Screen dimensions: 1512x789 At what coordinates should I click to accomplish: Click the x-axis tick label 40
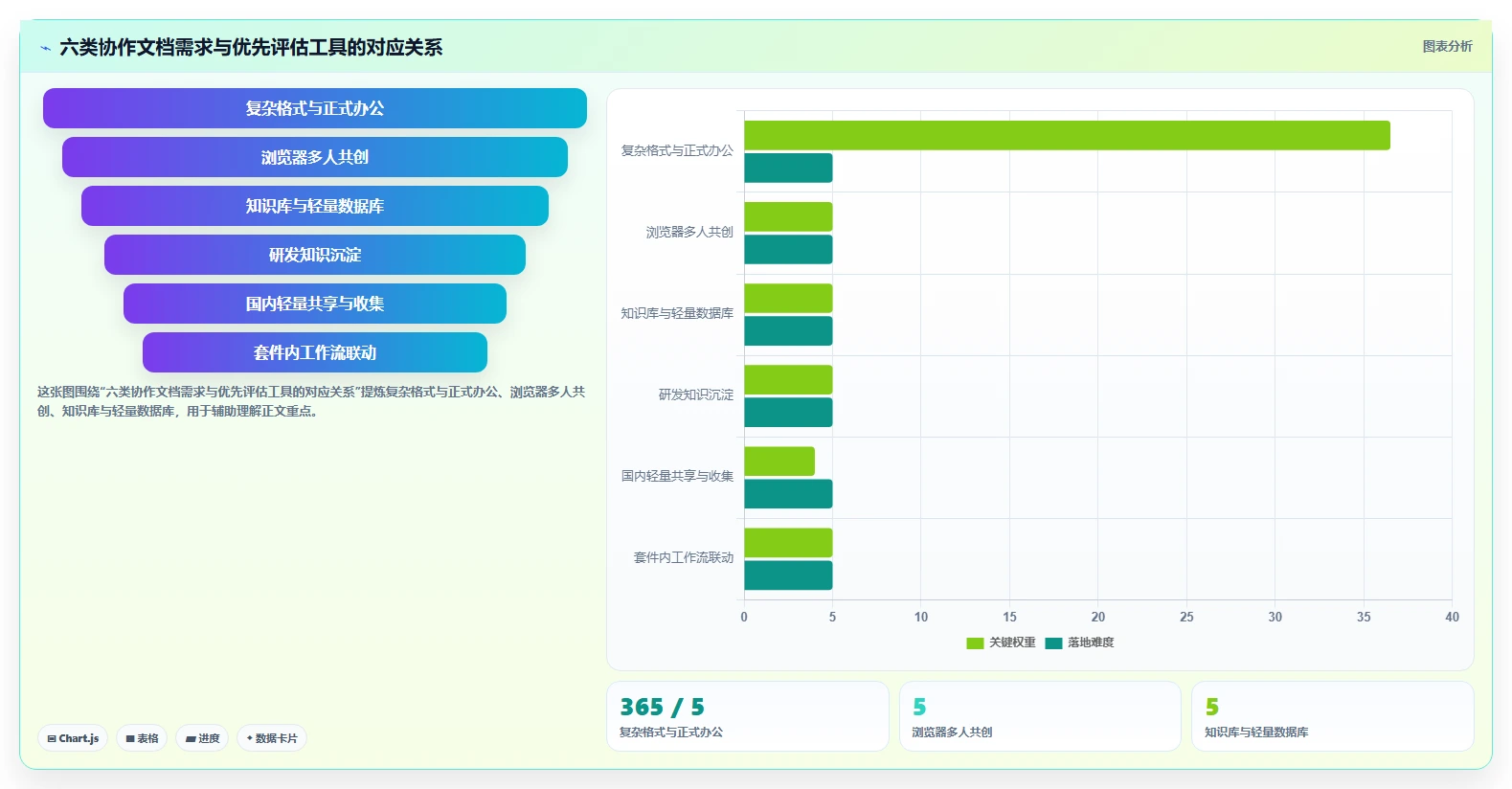(x=1452, y=617)
